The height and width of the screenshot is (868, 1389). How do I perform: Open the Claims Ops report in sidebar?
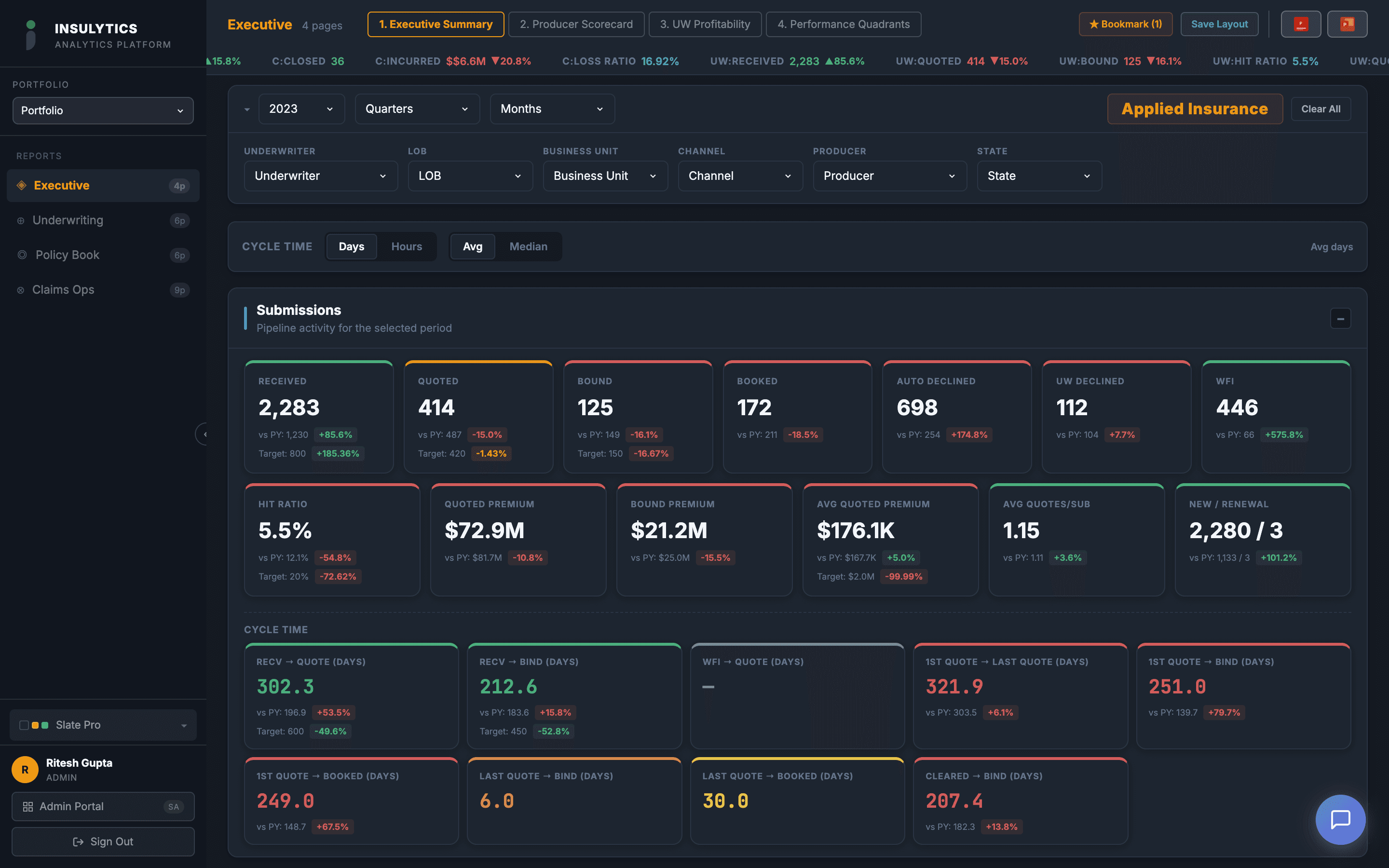[103, 290]
